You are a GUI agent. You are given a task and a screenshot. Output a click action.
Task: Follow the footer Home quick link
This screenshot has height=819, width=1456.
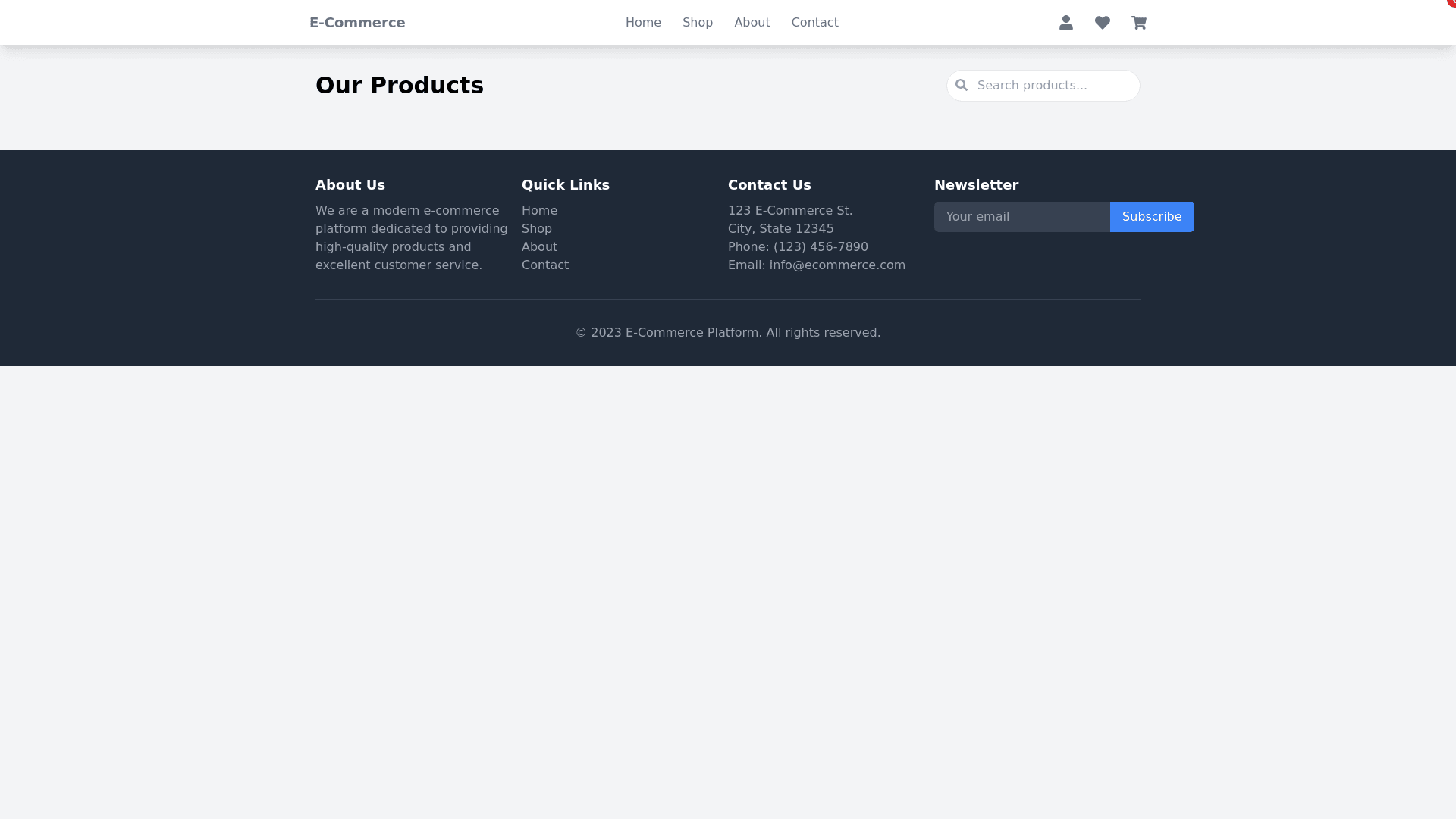click(x=539, y=211)
